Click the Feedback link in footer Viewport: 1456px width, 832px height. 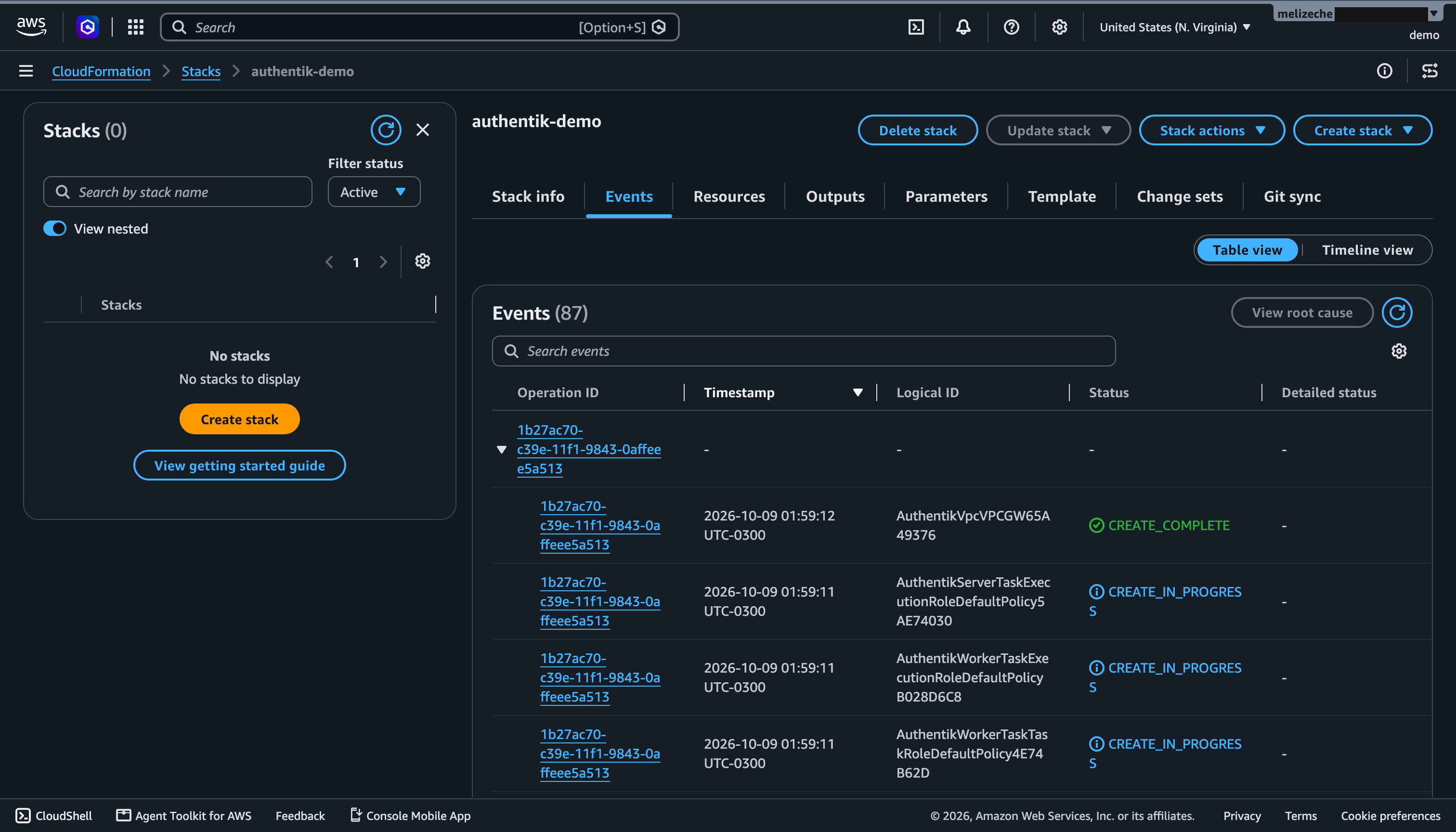click(x=300, y=816)
